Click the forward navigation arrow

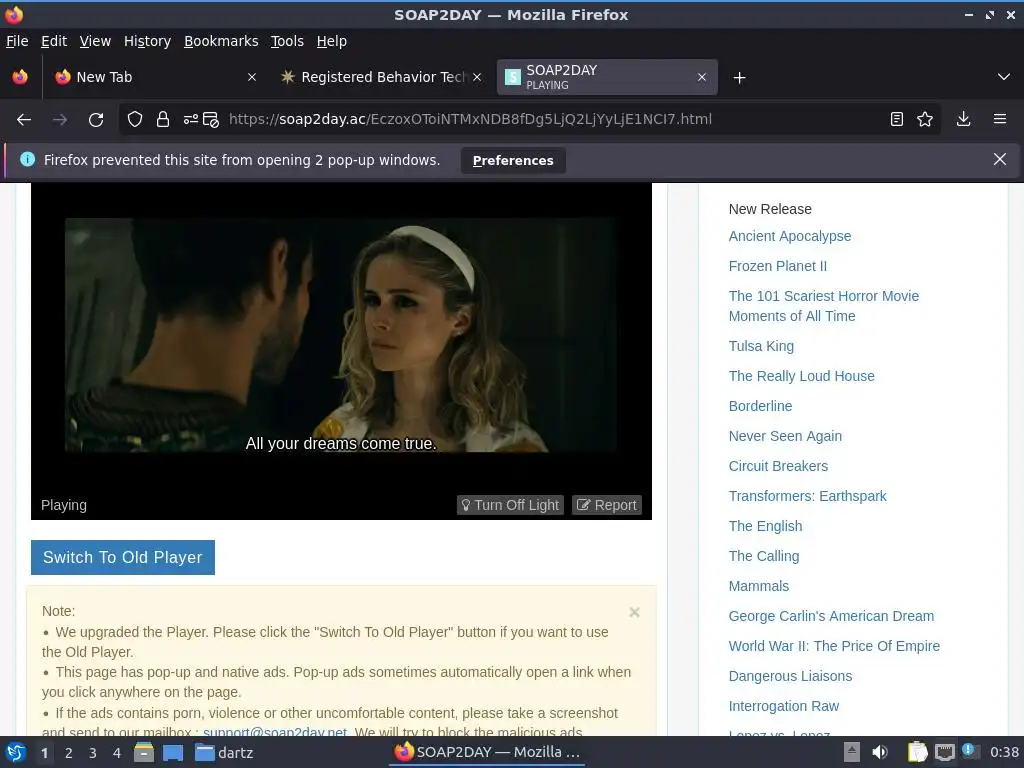[60, 120]
